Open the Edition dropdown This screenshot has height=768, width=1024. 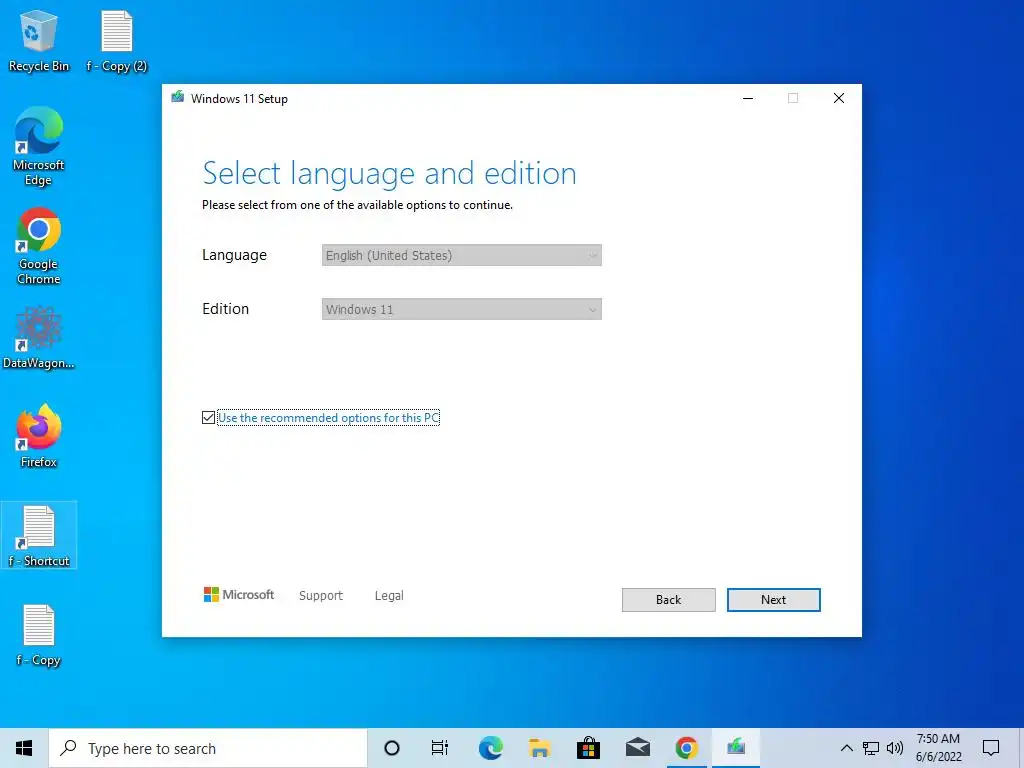pos(462,310)
